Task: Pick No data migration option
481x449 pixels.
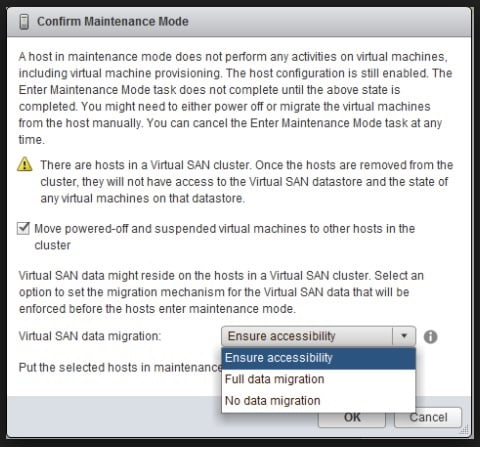Action: point(318,401)
